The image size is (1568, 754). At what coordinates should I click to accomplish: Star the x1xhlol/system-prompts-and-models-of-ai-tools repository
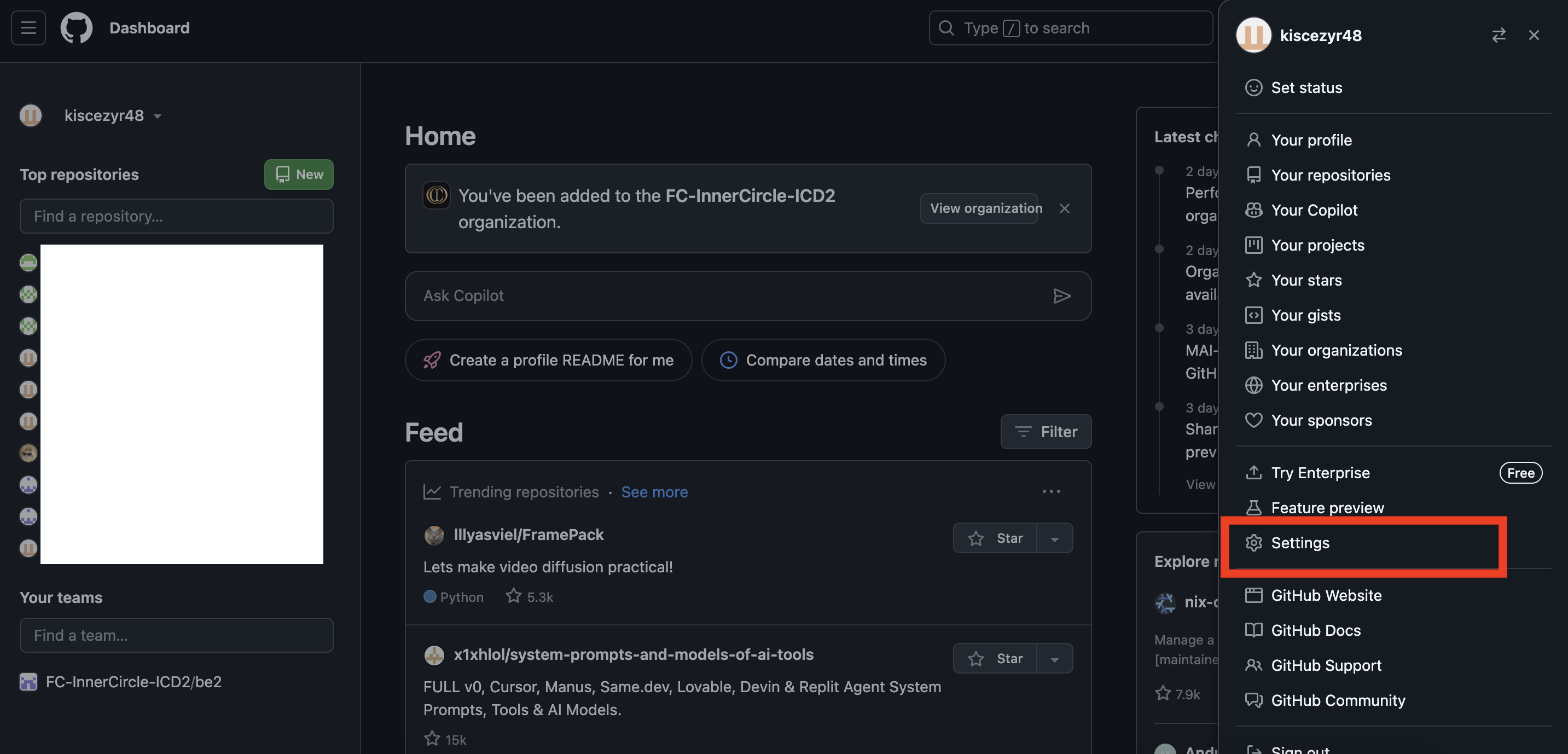[995, 659]
